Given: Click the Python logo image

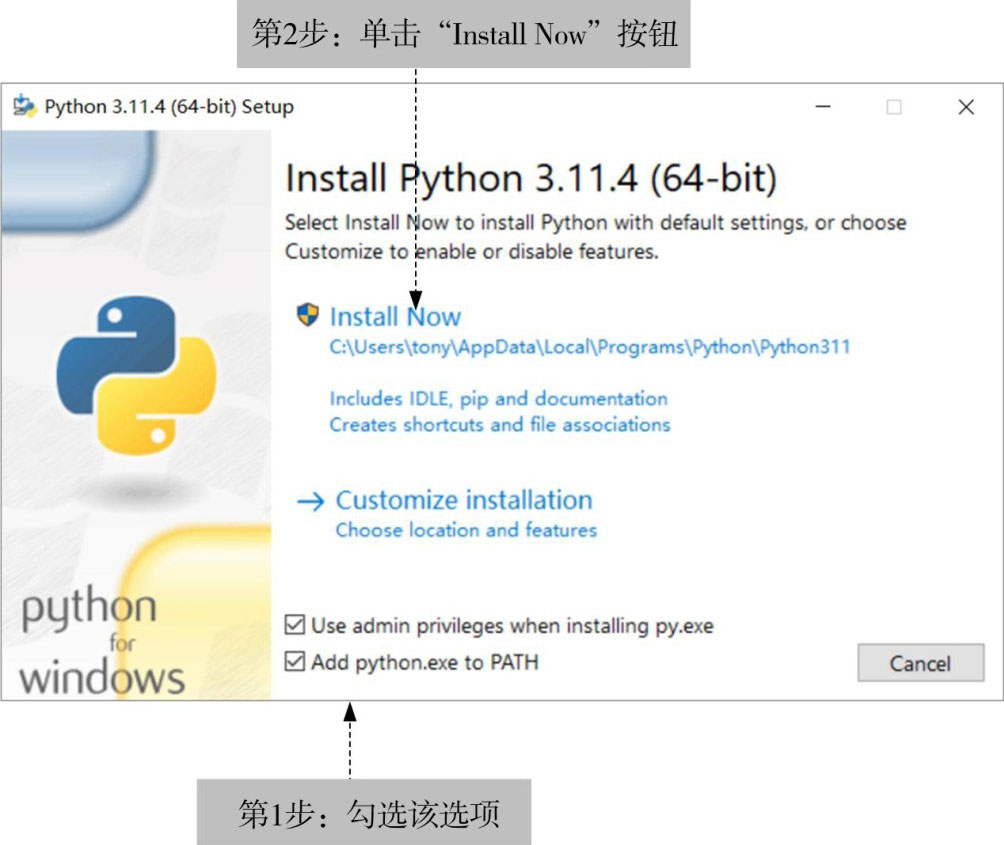Looking at the screenshot, I should [x=136, y=375].
